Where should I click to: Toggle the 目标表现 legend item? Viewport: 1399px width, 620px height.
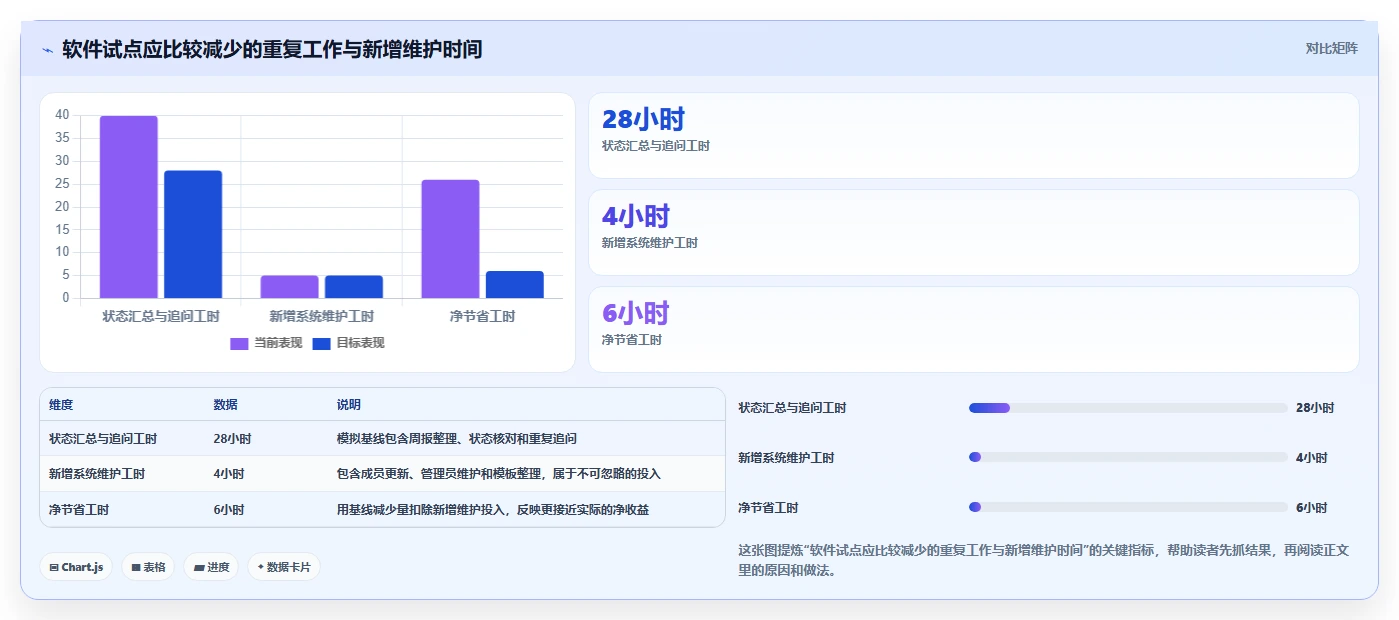[348, 343]
